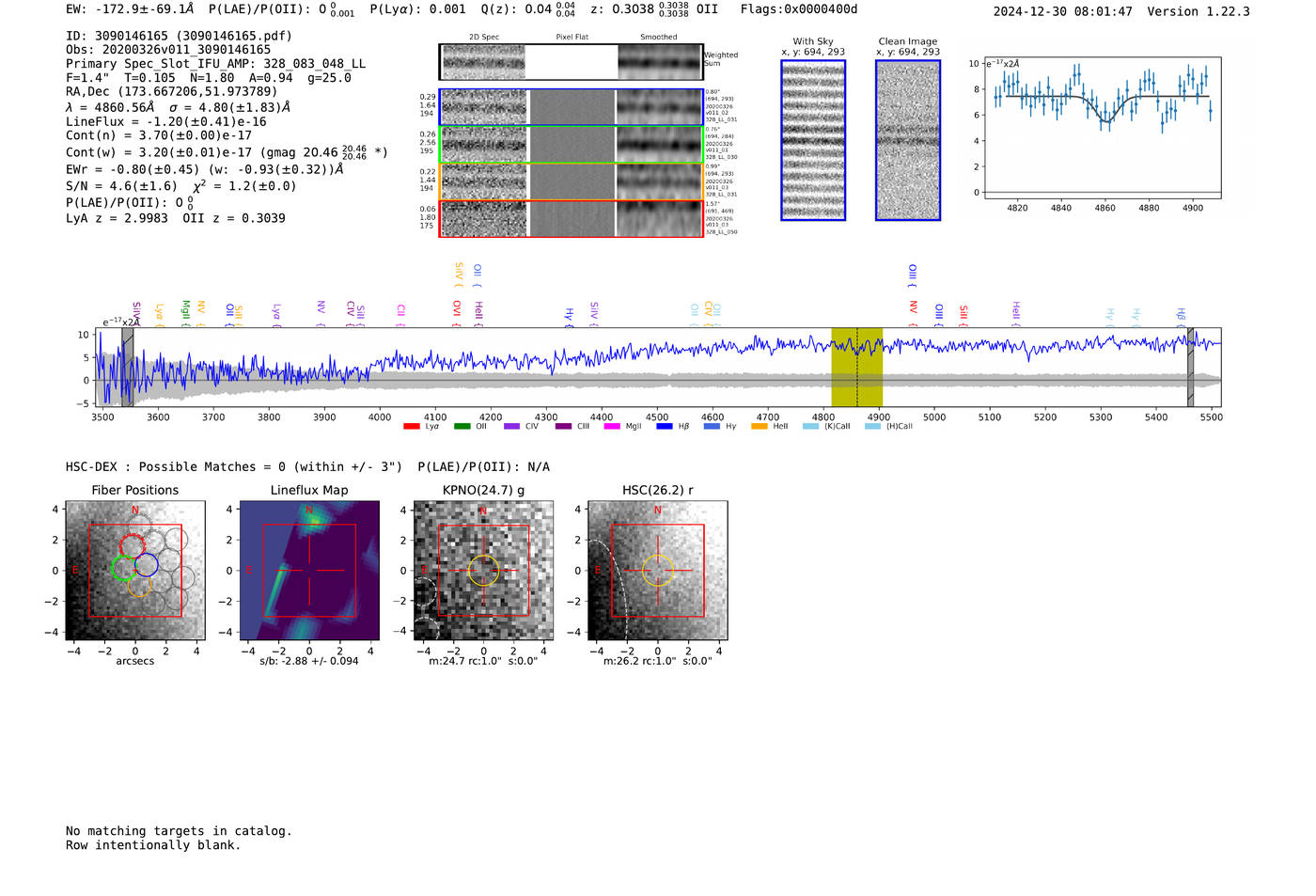Viewport: 1316px width, 896px height.
Task: Open the Lineflux Map thumbnail
Action: (309, 571)
